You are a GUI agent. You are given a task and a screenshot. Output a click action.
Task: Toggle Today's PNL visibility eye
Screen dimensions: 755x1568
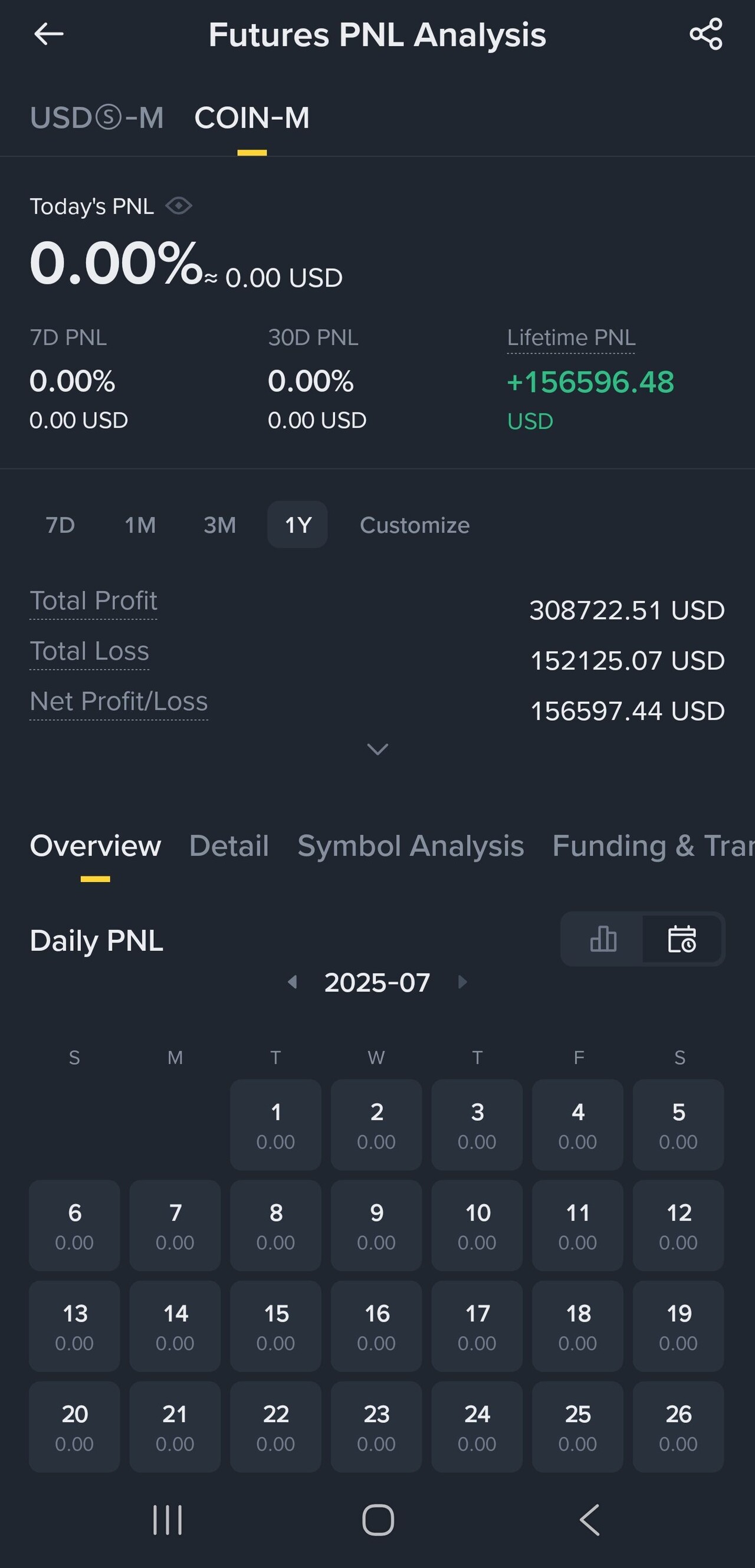pos(179,206)
